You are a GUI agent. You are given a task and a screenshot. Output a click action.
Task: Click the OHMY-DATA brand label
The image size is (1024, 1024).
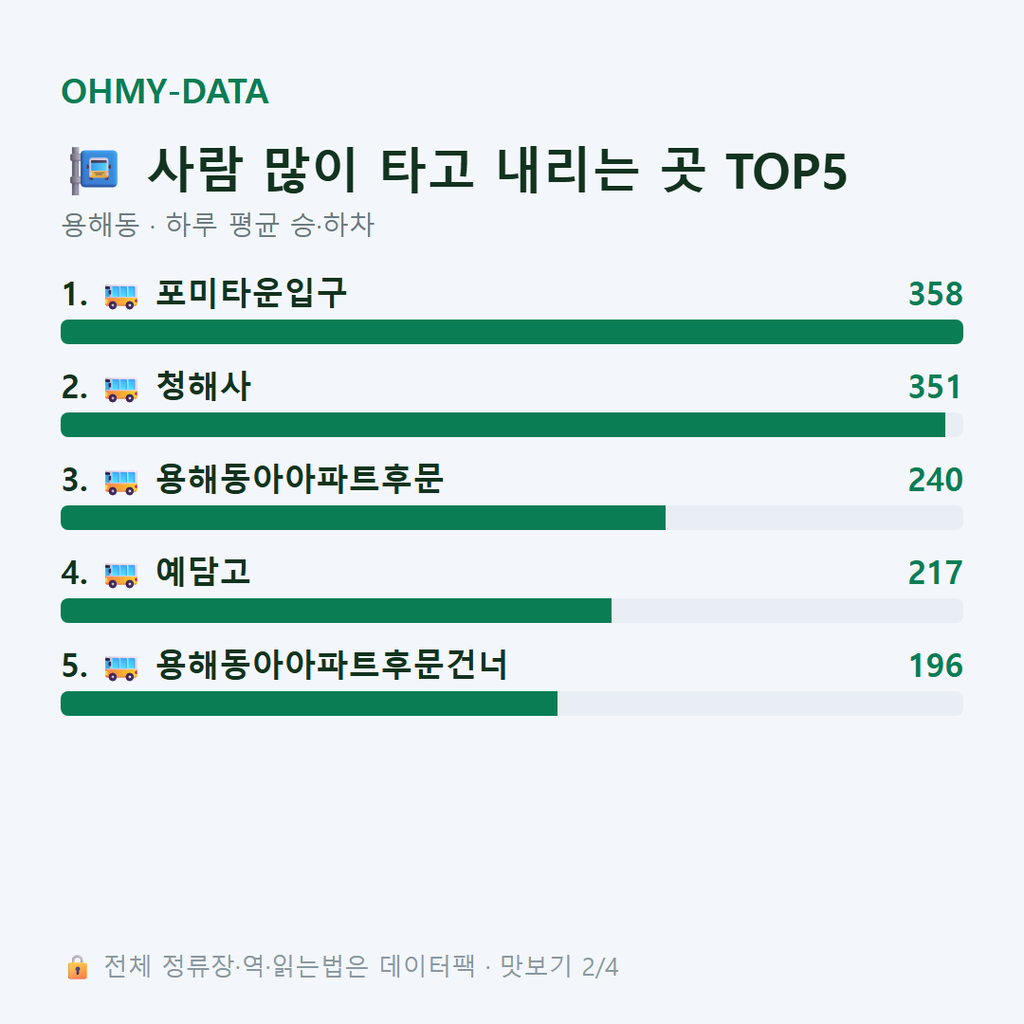pyautogui.click(x=165, y=91)
